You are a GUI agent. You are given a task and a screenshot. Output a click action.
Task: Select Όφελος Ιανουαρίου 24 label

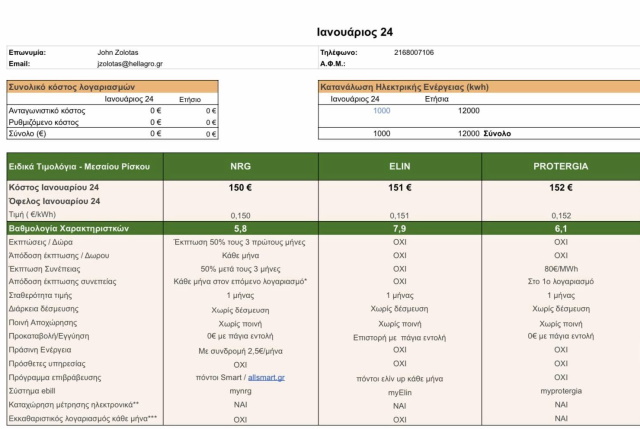pyautogui.click(x=54, y=201)
